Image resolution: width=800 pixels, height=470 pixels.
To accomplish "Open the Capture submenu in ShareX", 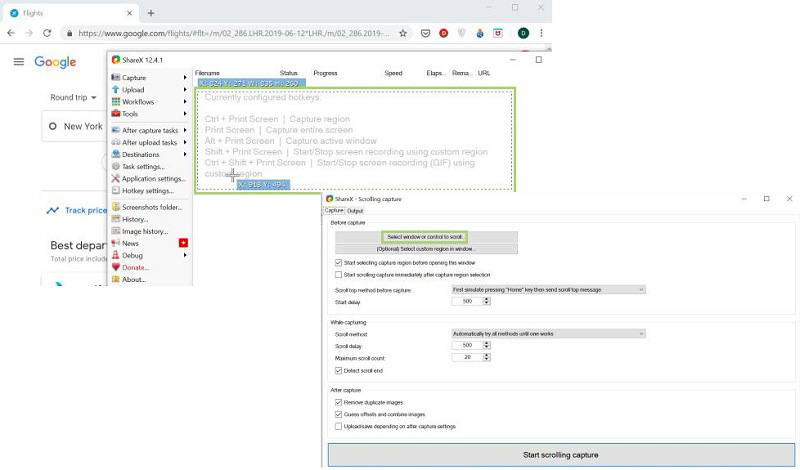I will [x=134, y=77].
